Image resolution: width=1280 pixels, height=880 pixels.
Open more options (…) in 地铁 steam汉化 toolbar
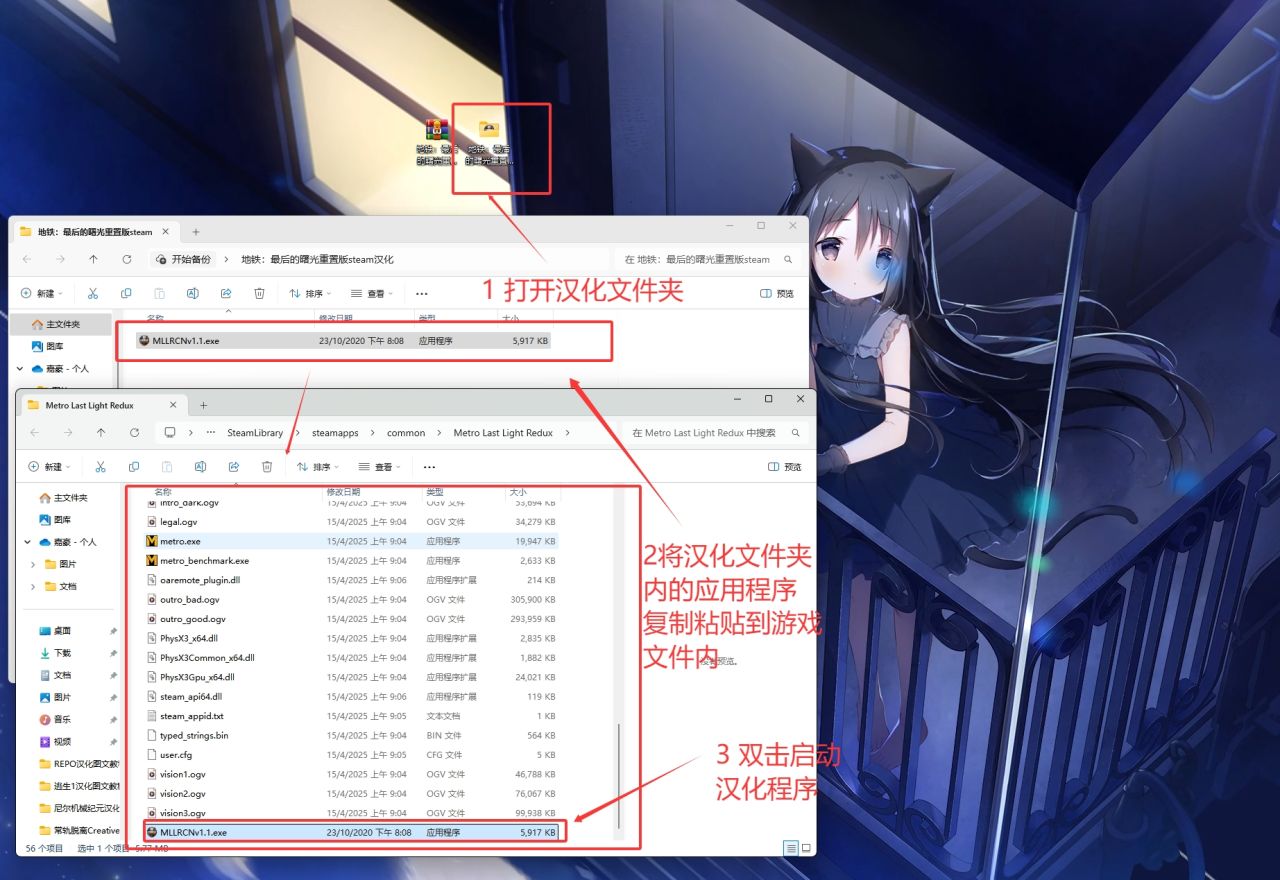click(x=421, y=294)
